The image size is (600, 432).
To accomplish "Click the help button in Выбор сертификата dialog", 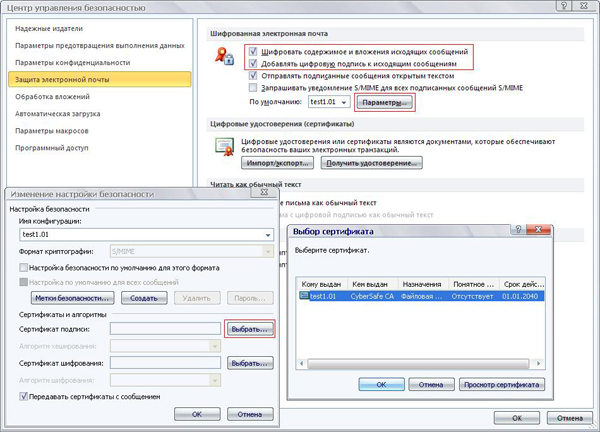I will point(518,229).
